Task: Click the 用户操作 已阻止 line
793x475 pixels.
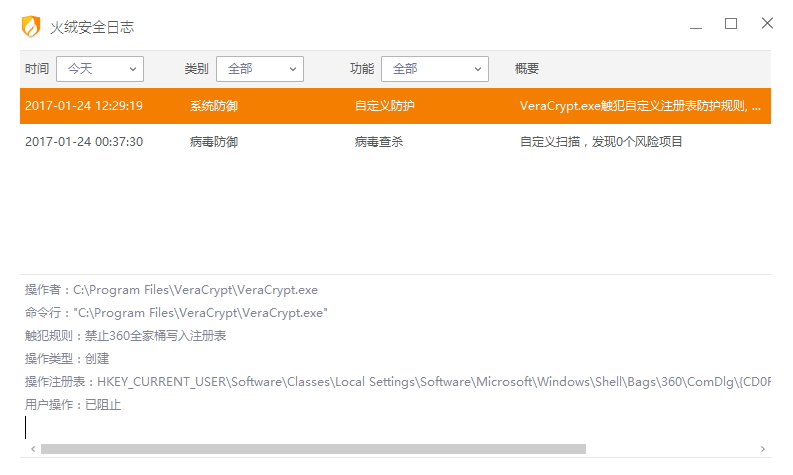Action: [x=73, y=405]
